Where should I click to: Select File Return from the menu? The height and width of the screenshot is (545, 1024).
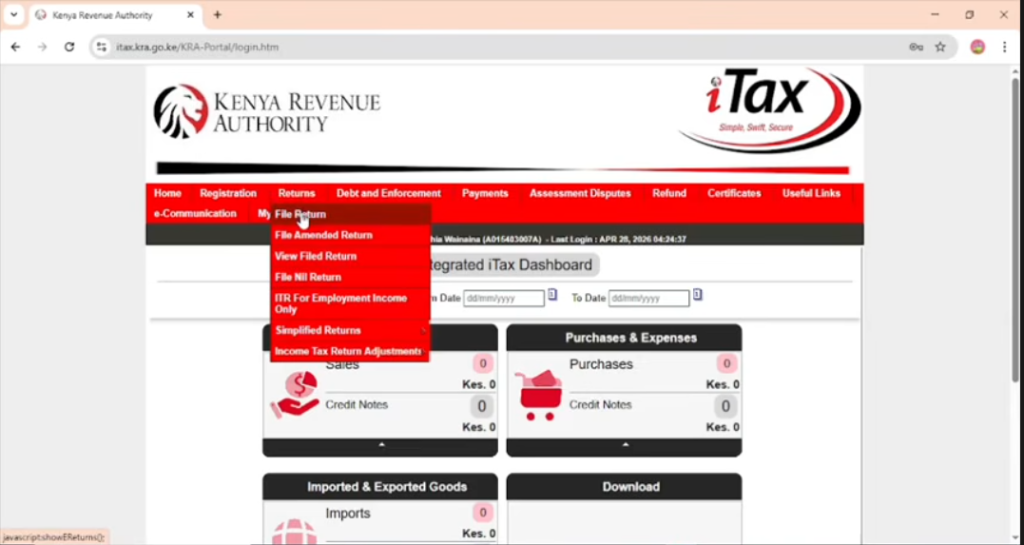[350, 214]
